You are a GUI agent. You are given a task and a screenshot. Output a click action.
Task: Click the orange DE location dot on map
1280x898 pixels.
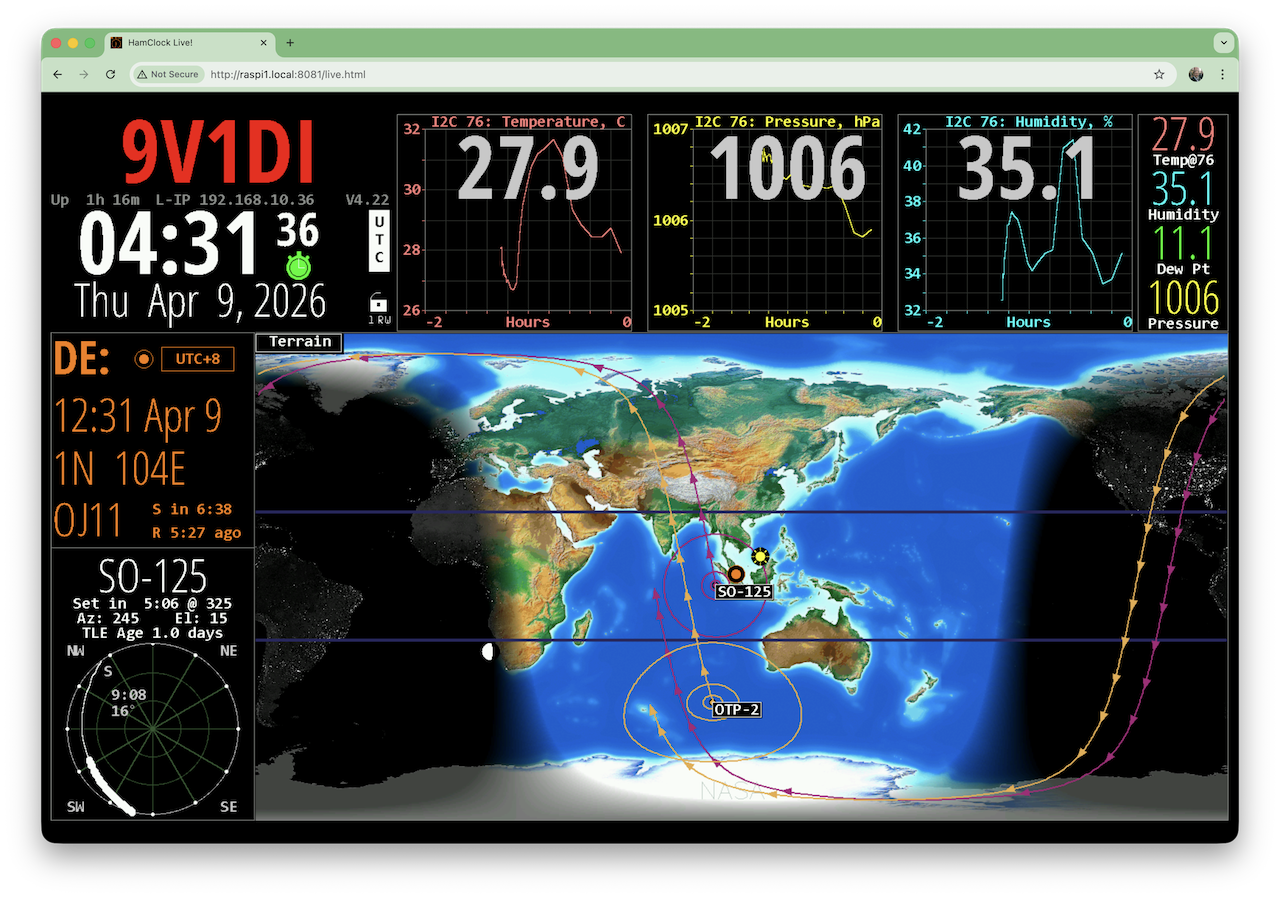point(736,573)
